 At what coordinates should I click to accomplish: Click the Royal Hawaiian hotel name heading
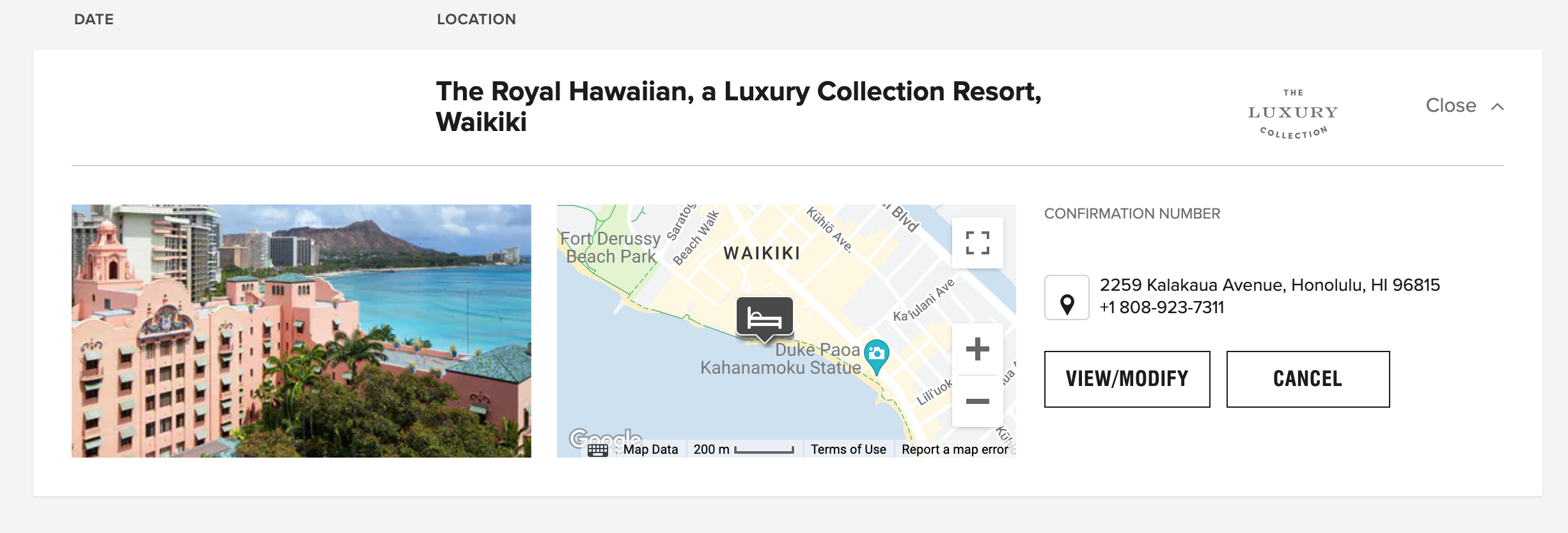pos(738,107)
